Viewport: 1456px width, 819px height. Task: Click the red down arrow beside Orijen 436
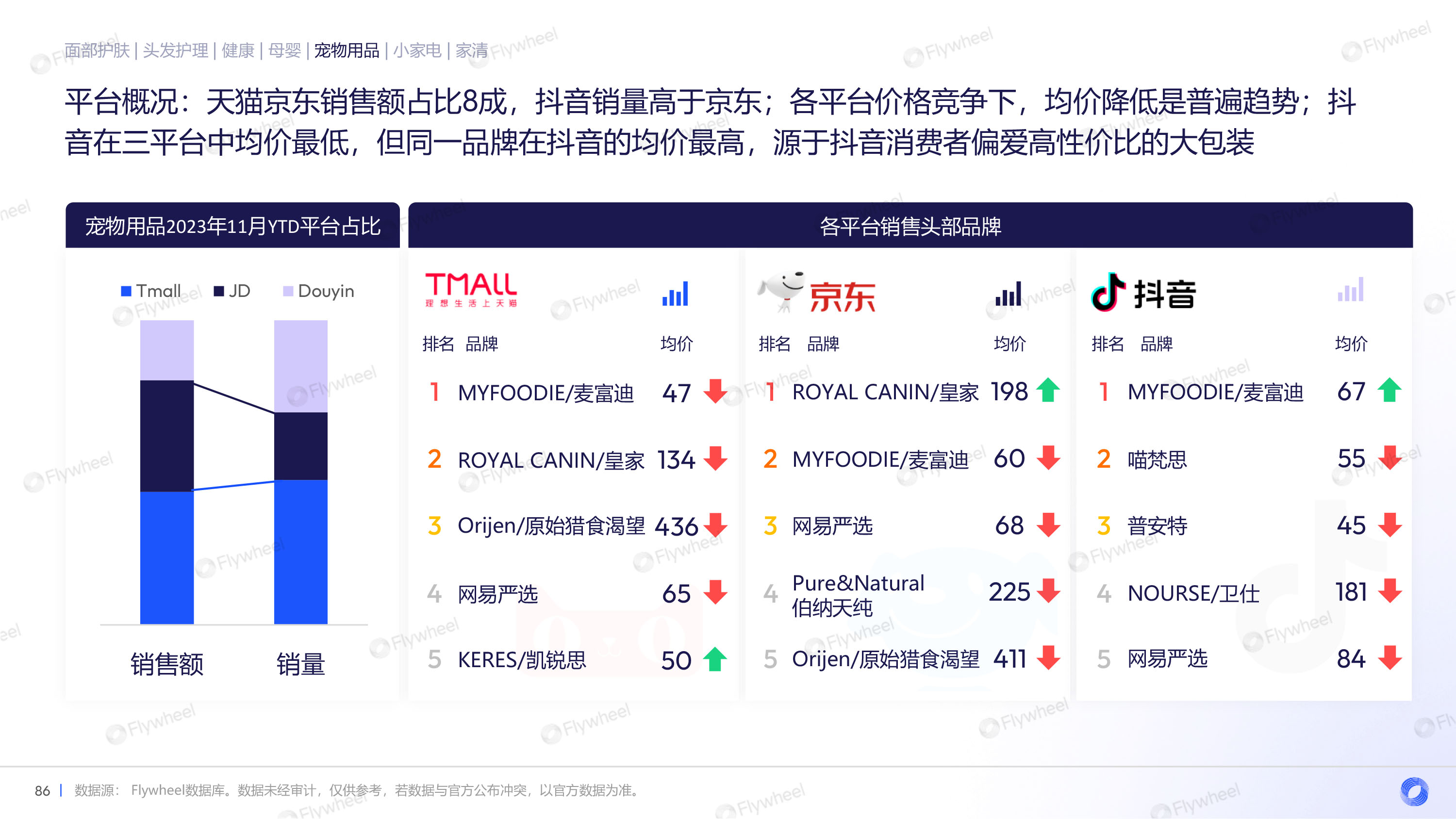click(716, 525)
